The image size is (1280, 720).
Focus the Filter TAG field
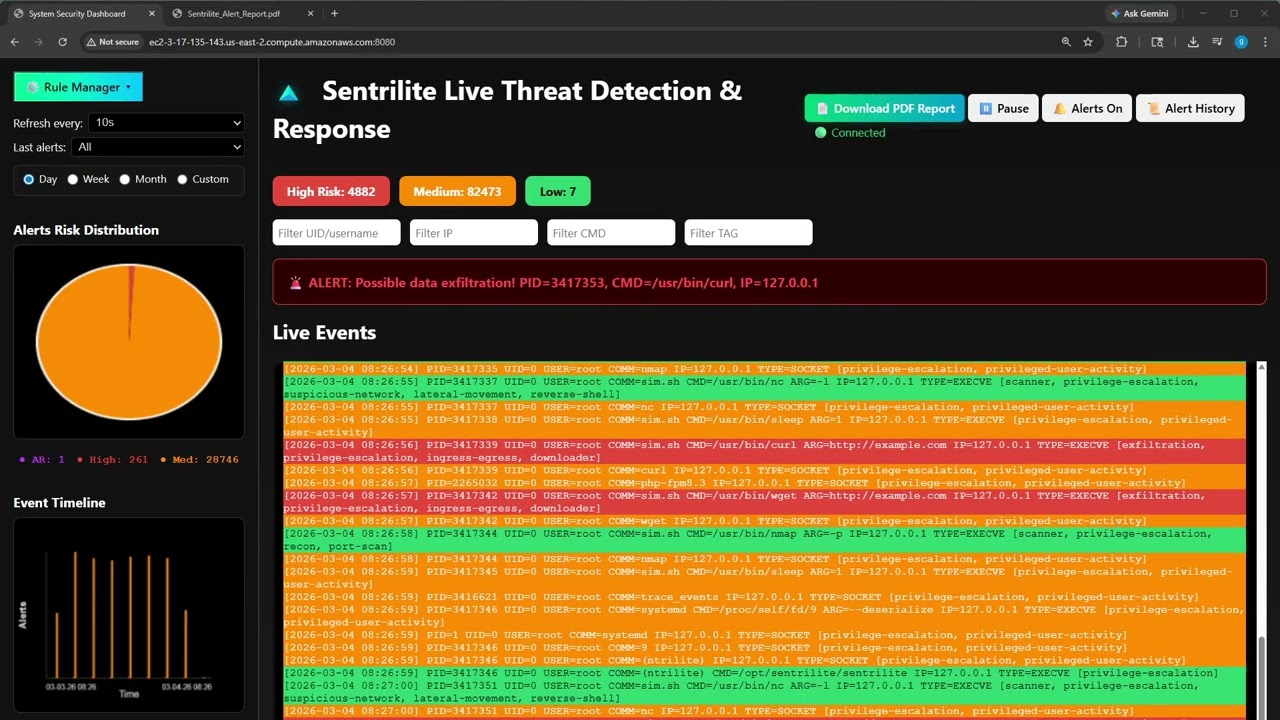748,233
